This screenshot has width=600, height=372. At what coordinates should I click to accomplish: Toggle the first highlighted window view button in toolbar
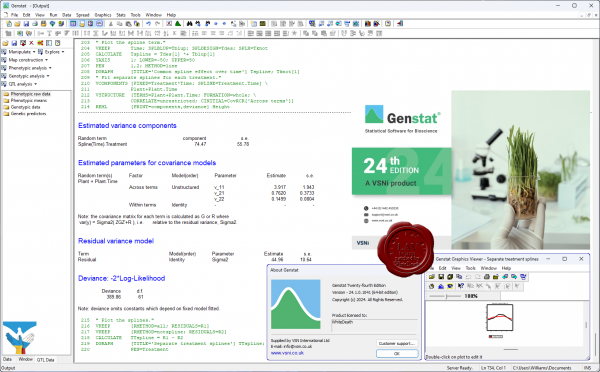(x=73, y=23)
